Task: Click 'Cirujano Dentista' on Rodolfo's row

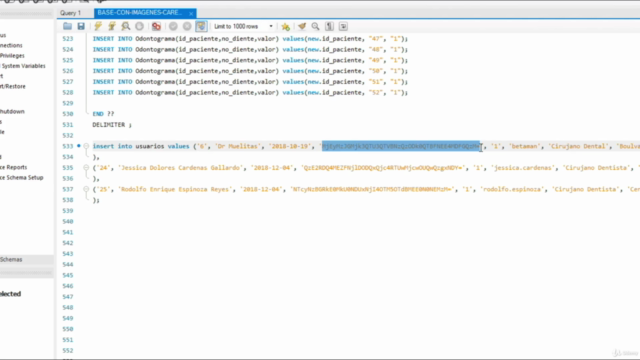Action: tap(584, 189)
